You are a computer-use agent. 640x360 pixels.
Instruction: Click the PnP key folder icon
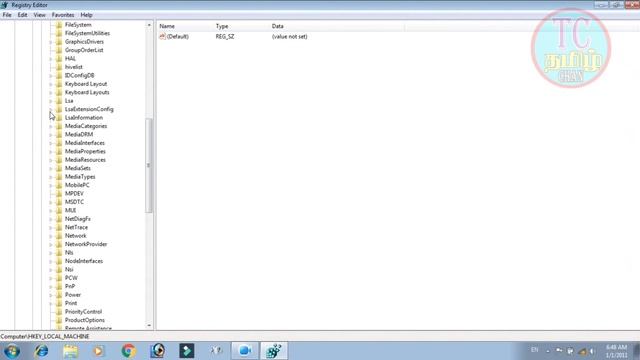pyautogui.click(x=59, y=287)
